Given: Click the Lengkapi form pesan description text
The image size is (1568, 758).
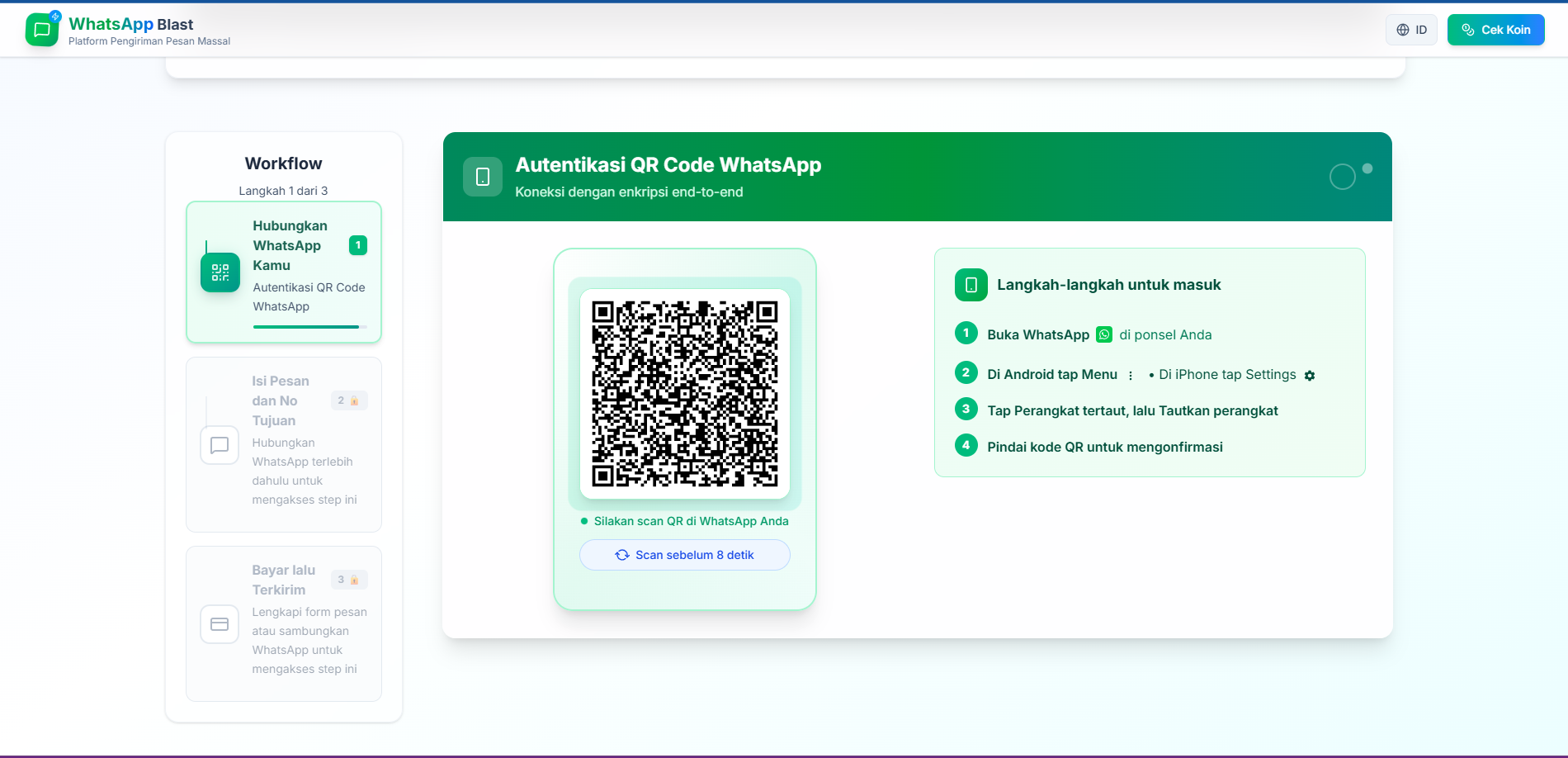Looking at the screenshot, I should click(x=309, y=641).
